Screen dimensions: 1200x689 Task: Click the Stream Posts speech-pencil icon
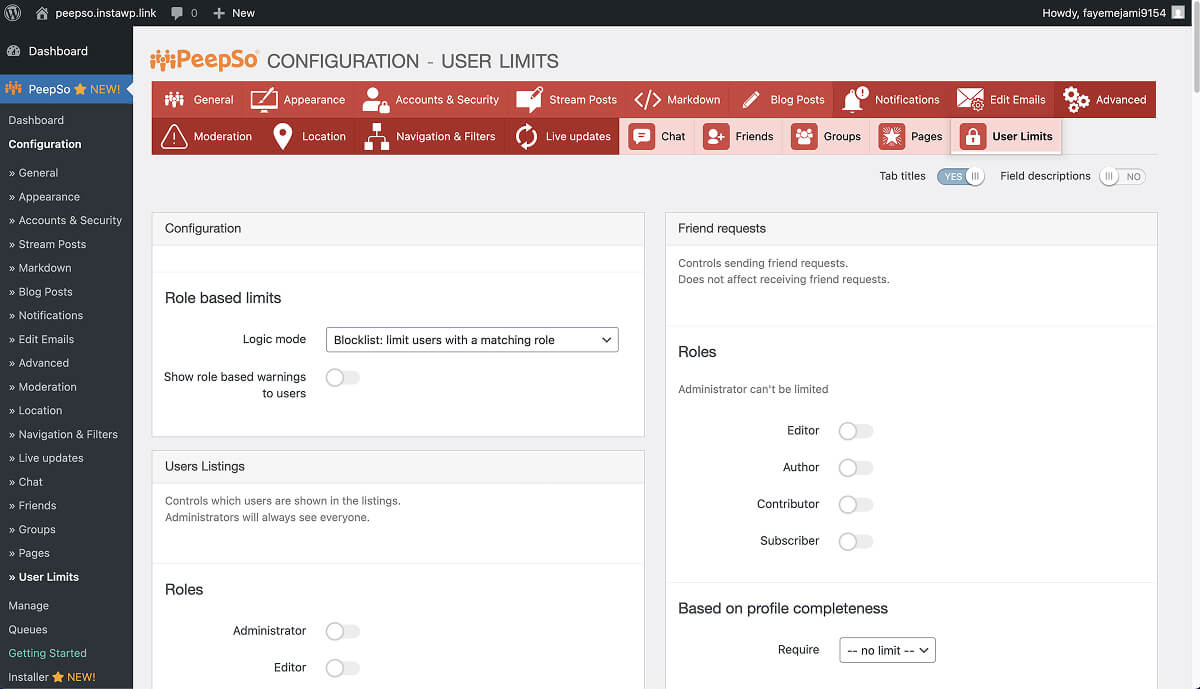[x=529, y=99]
